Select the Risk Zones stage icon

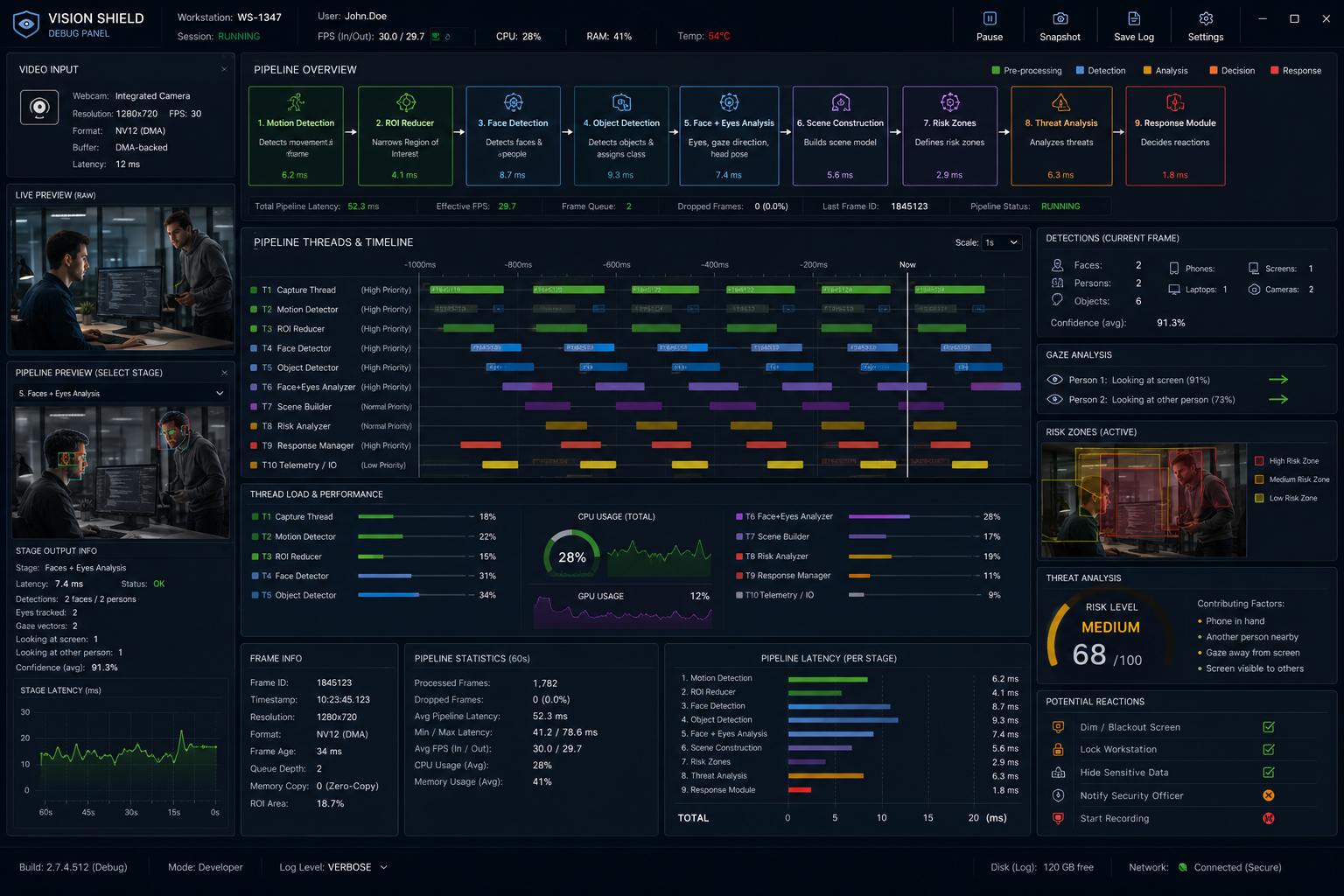949,102
